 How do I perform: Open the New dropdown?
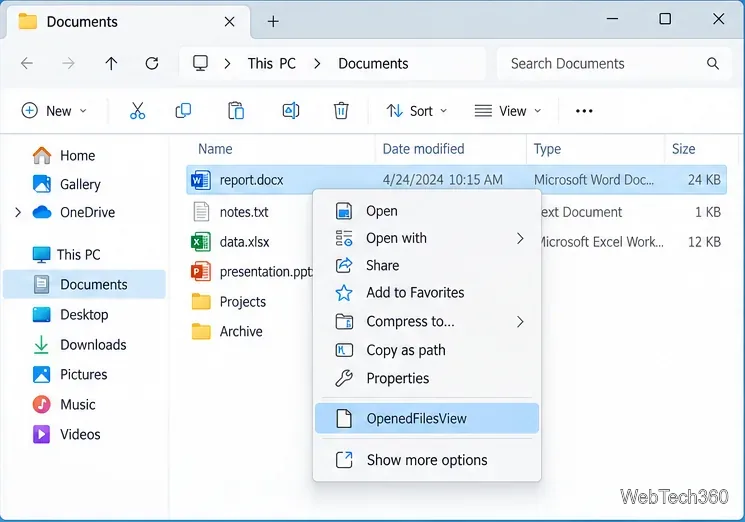(x=54, y=111)
